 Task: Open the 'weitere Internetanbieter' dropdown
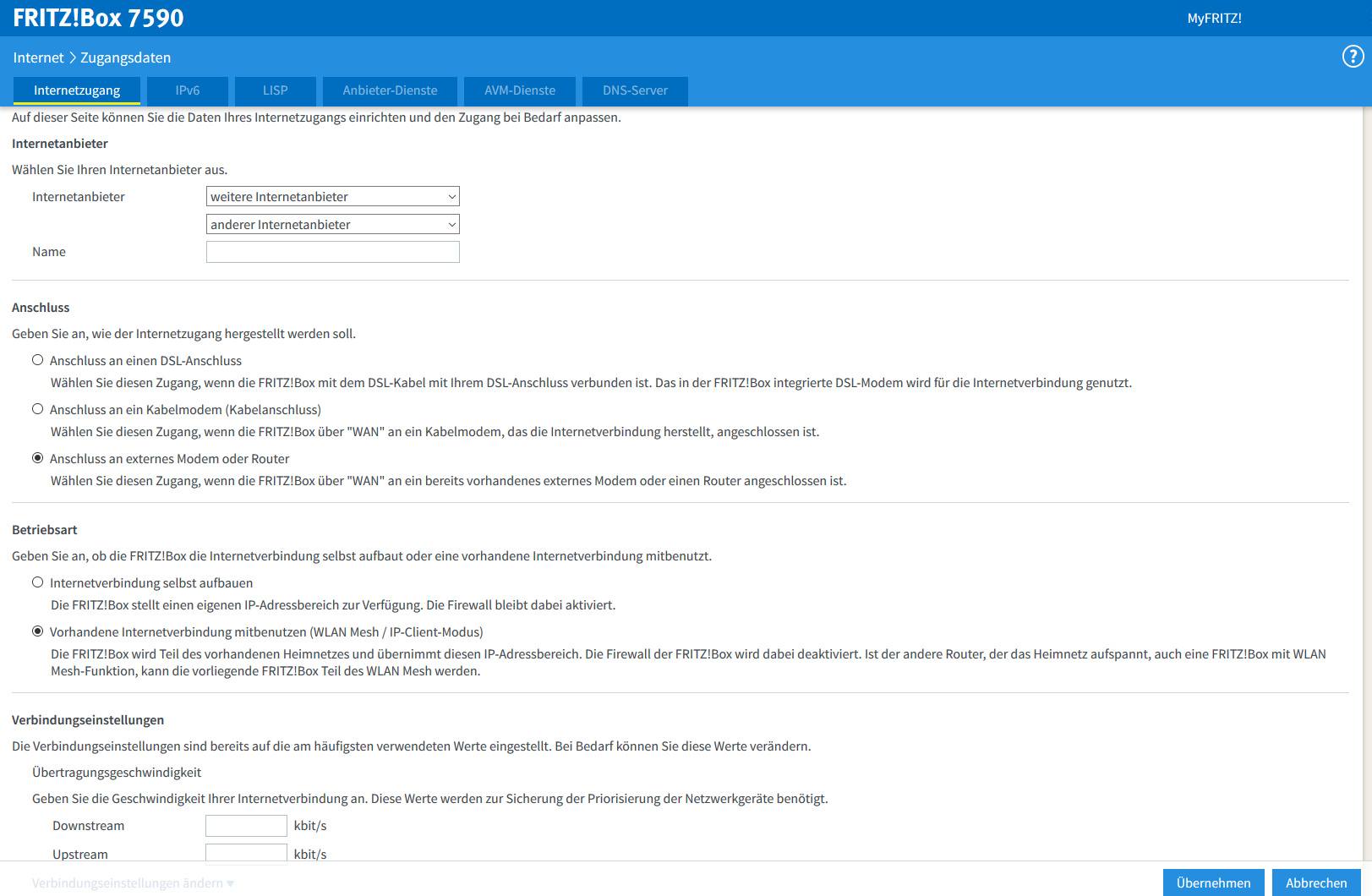point(333,196)
